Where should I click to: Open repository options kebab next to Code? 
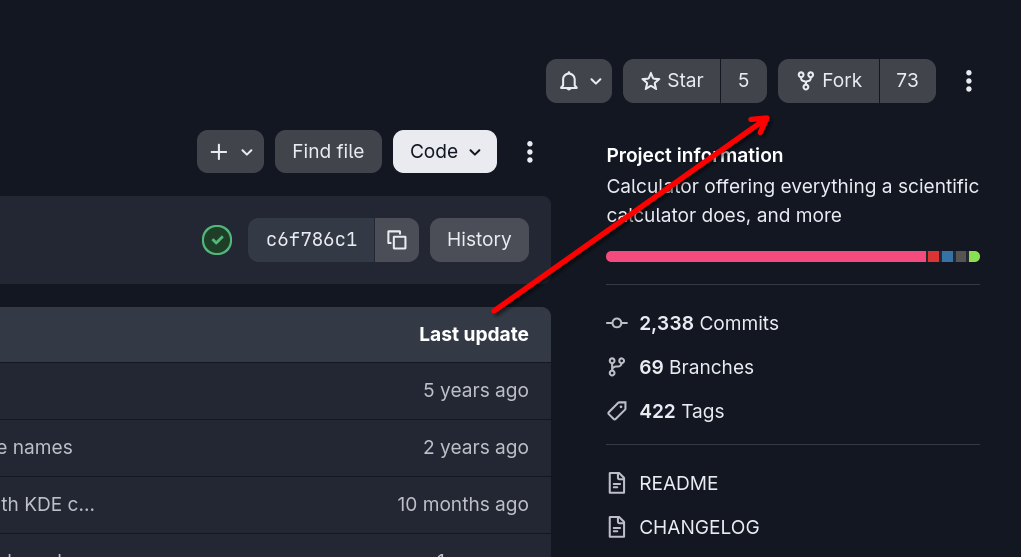pos(530,152)
